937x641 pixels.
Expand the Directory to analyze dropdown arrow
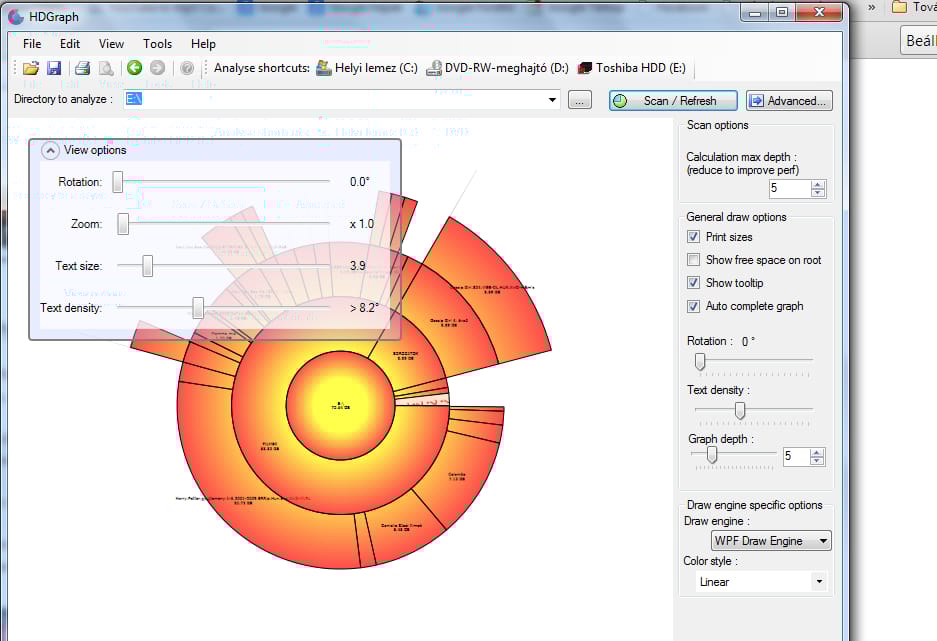pyautogui.click(x=552, y=100)
